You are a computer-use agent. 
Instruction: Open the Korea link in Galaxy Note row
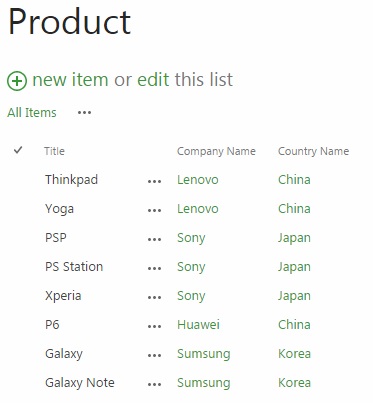[x=294, y=383]
